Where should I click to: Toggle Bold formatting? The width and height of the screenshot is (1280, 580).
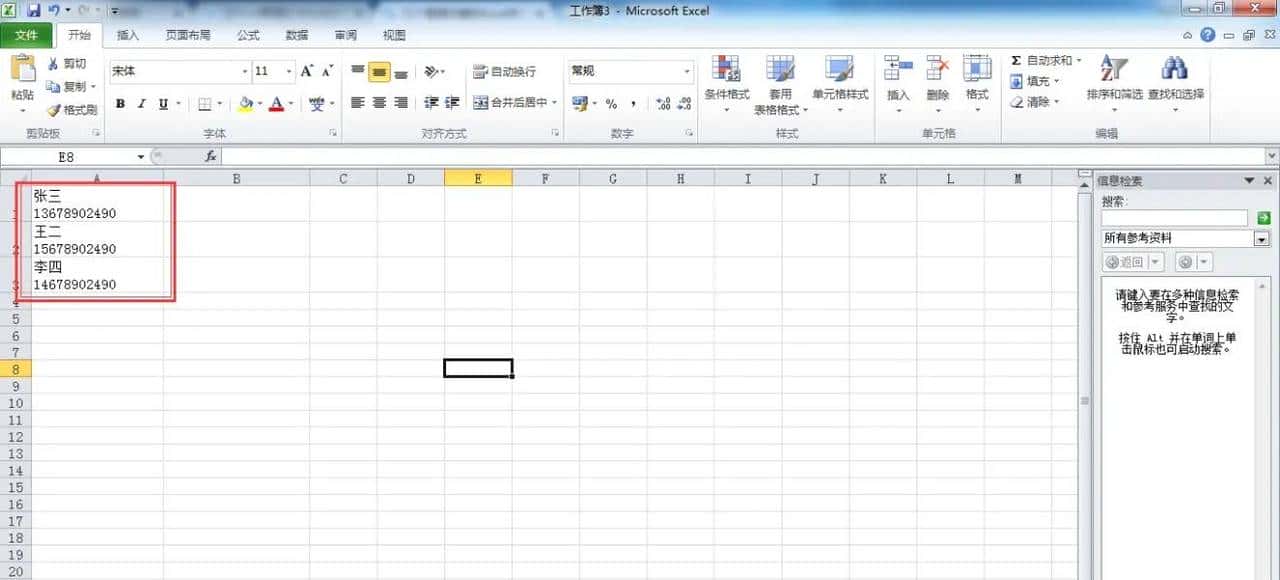pyautogui.click(x=120, y=103)
